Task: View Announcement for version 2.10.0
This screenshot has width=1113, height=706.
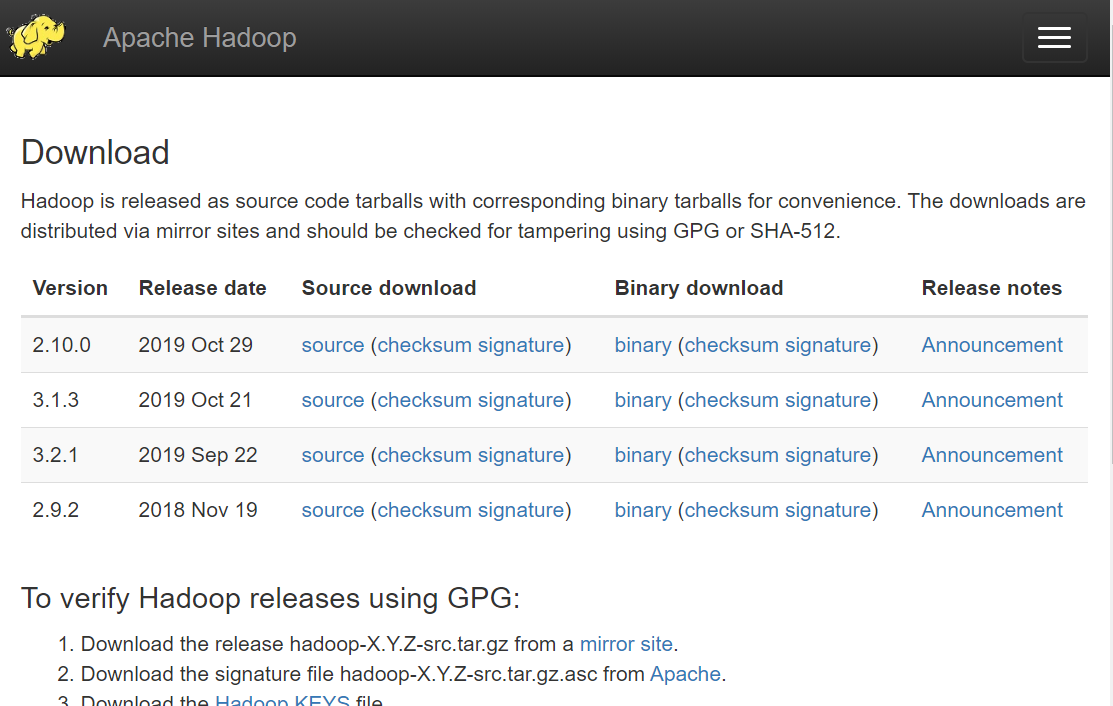Action: [x=992, y=345]
